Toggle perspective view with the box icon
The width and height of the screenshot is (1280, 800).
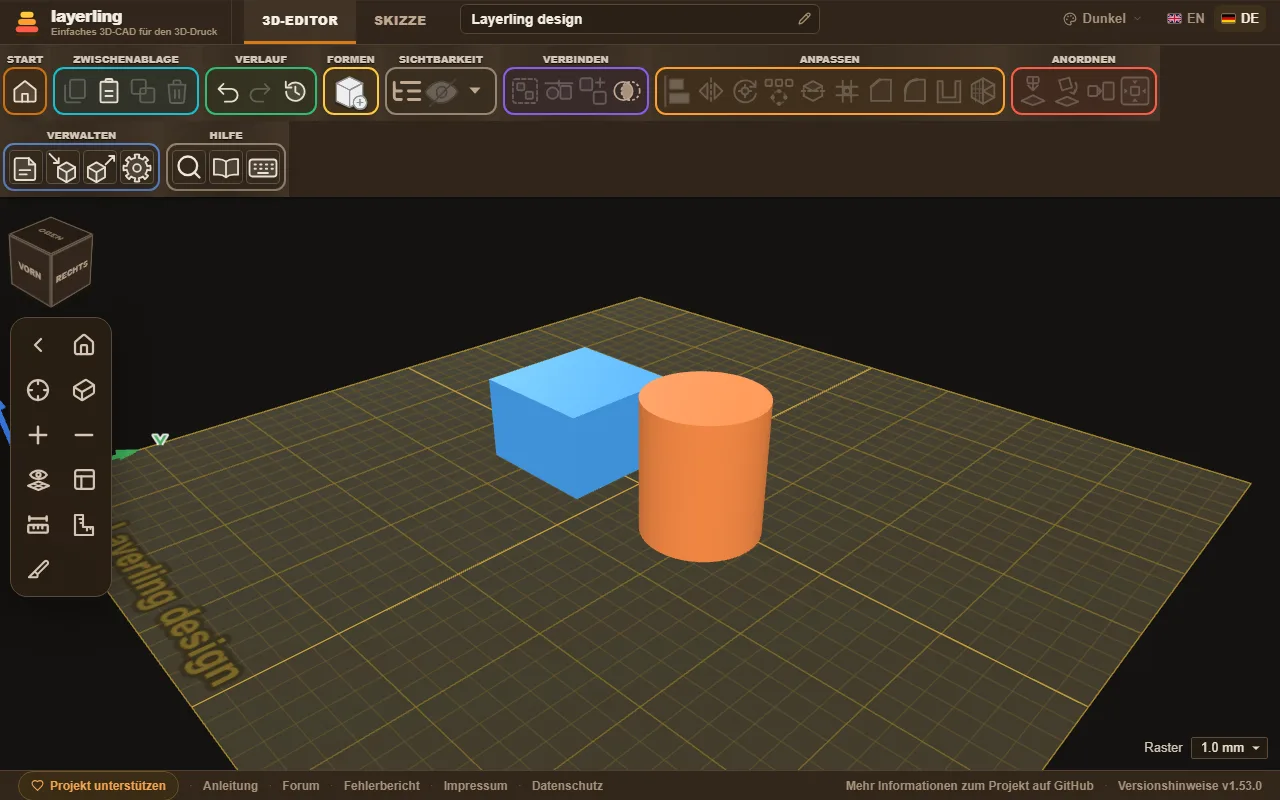(84, 390)
